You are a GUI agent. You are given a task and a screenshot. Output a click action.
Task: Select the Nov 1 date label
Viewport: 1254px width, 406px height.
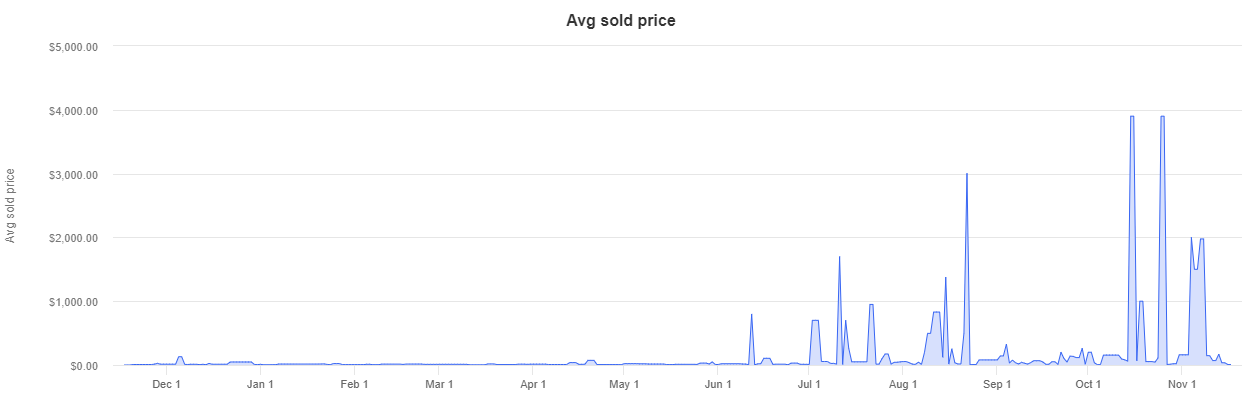pos(1181,384)
